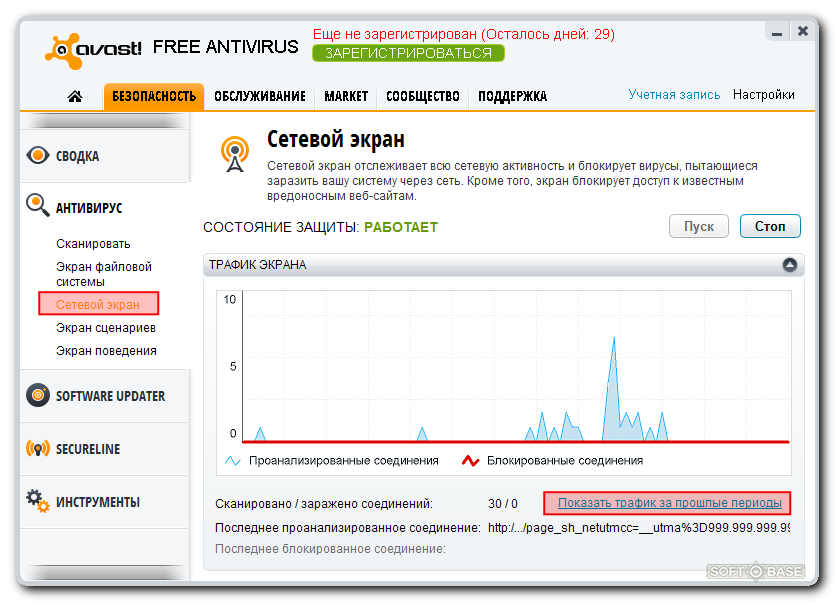
Task: Switch to the ОБСЛУЖИВАНИЕ tab
Action: 260,97
